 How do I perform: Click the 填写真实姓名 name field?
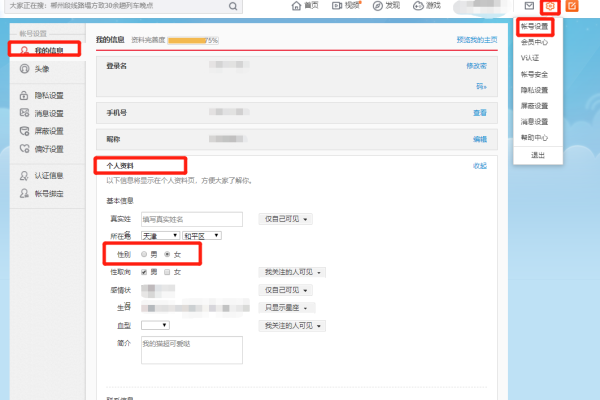192,219
